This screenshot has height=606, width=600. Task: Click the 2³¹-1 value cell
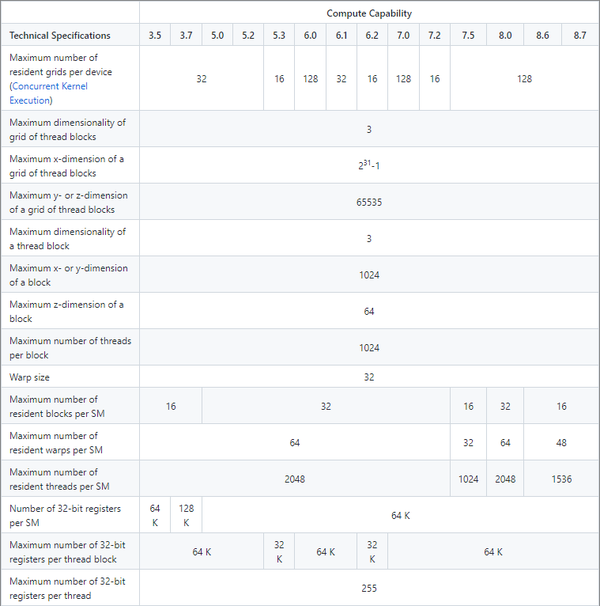click(x=368, y=165)
